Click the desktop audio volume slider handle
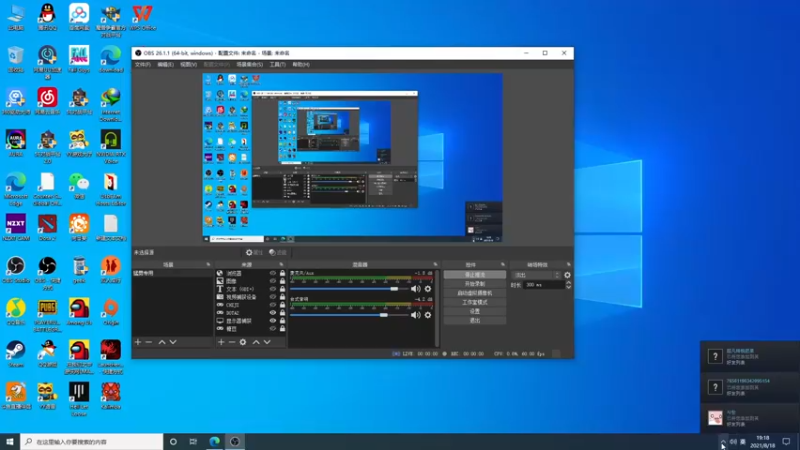 click(384, 315)
